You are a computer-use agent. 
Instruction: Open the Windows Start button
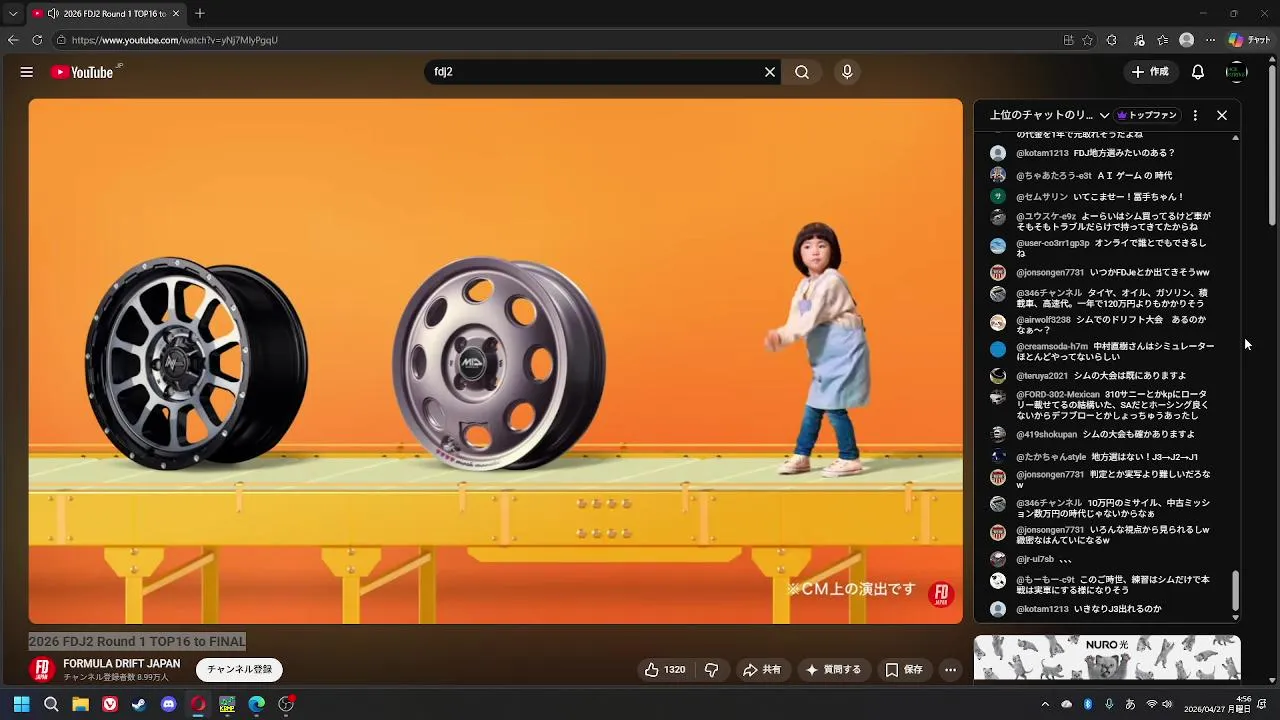(x=21, y=704)
